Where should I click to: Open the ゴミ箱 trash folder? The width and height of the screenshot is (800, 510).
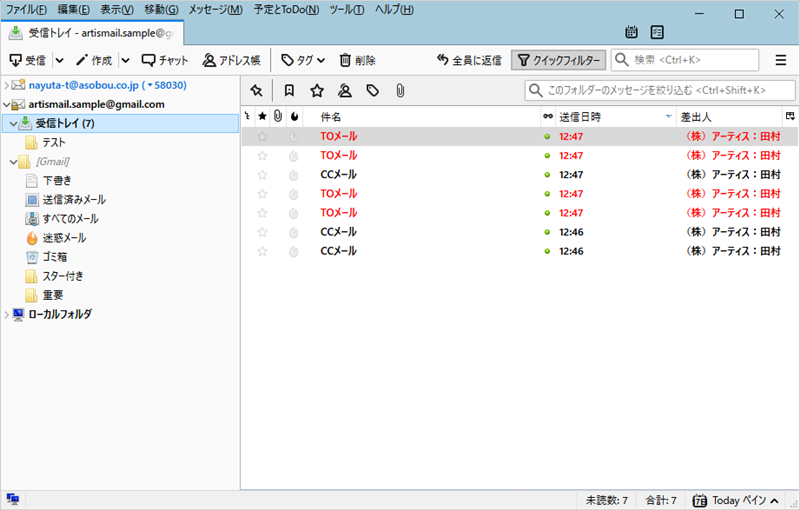[x=55, y=257]
